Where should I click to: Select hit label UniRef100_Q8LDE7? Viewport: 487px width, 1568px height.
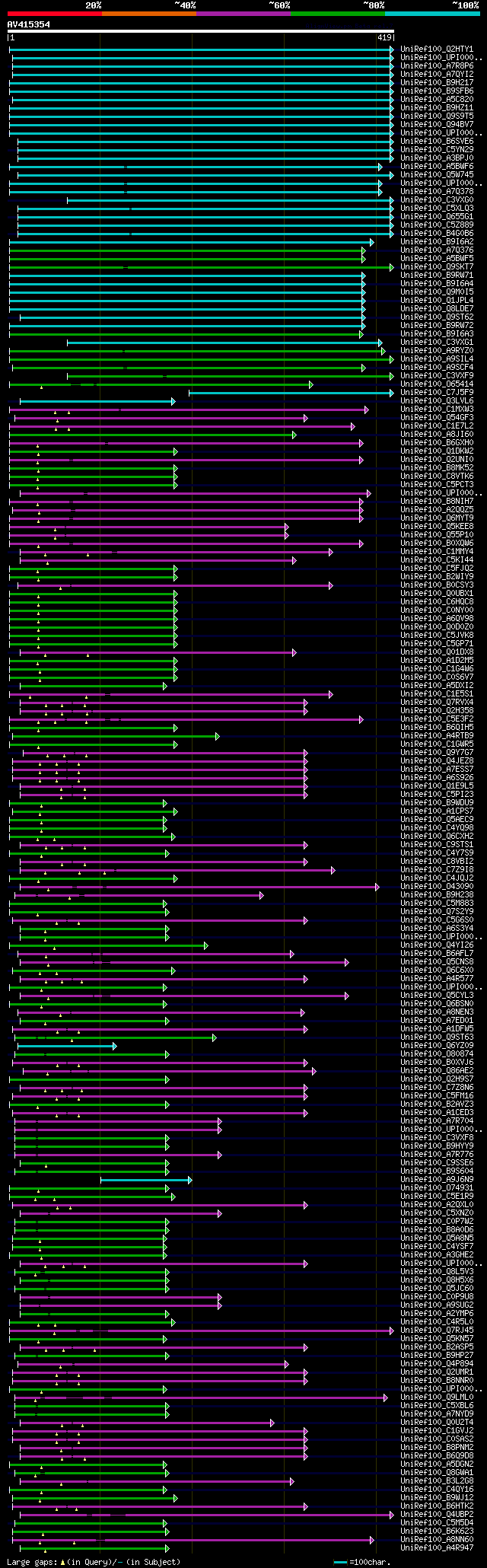pos(437,308)
